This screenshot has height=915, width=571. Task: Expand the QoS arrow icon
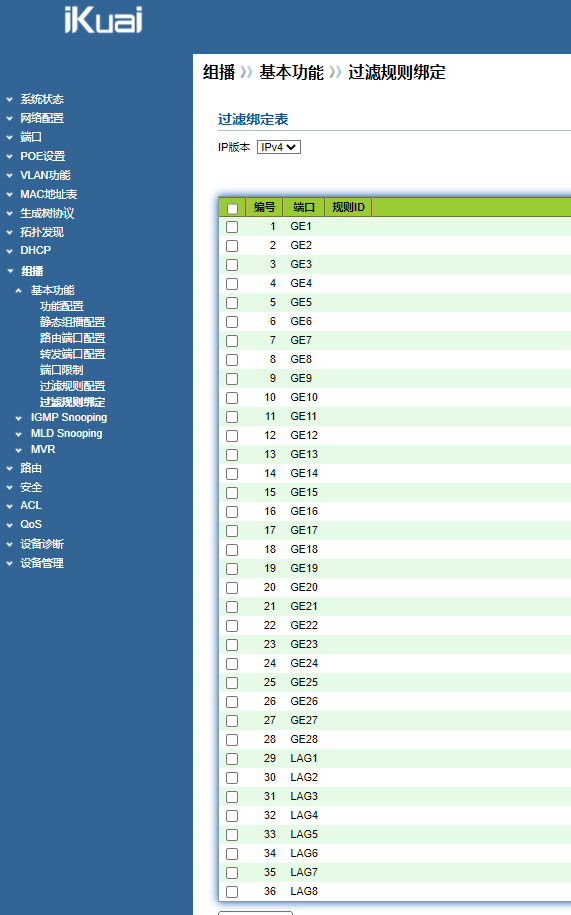point(9,525)
